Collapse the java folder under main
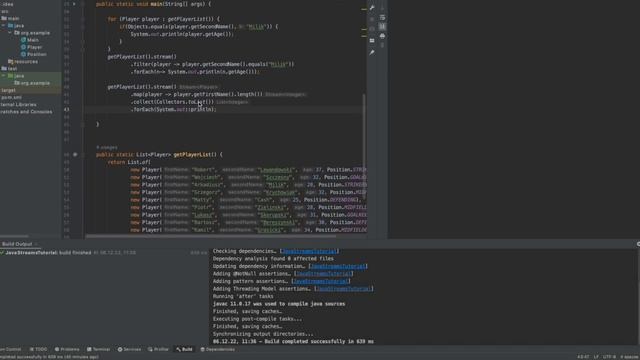The width and height of the screenshot is (640, 360). point(4,26)
